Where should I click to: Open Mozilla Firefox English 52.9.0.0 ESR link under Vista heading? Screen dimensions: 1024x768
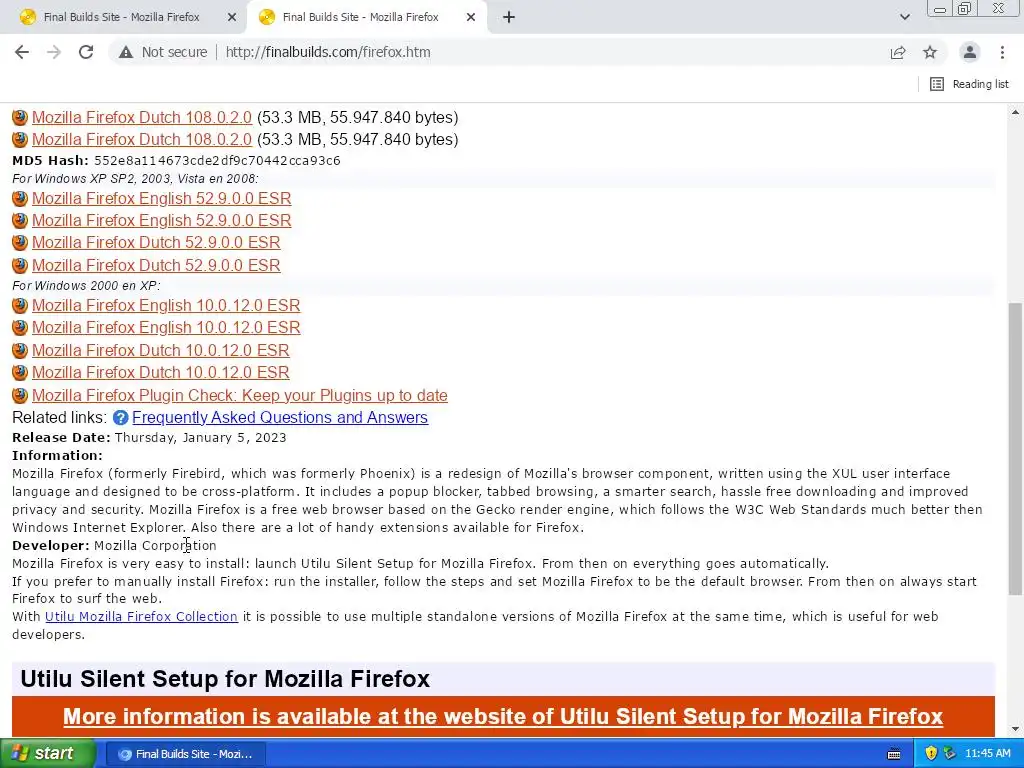pyautogui.click(x=161, y=198)
